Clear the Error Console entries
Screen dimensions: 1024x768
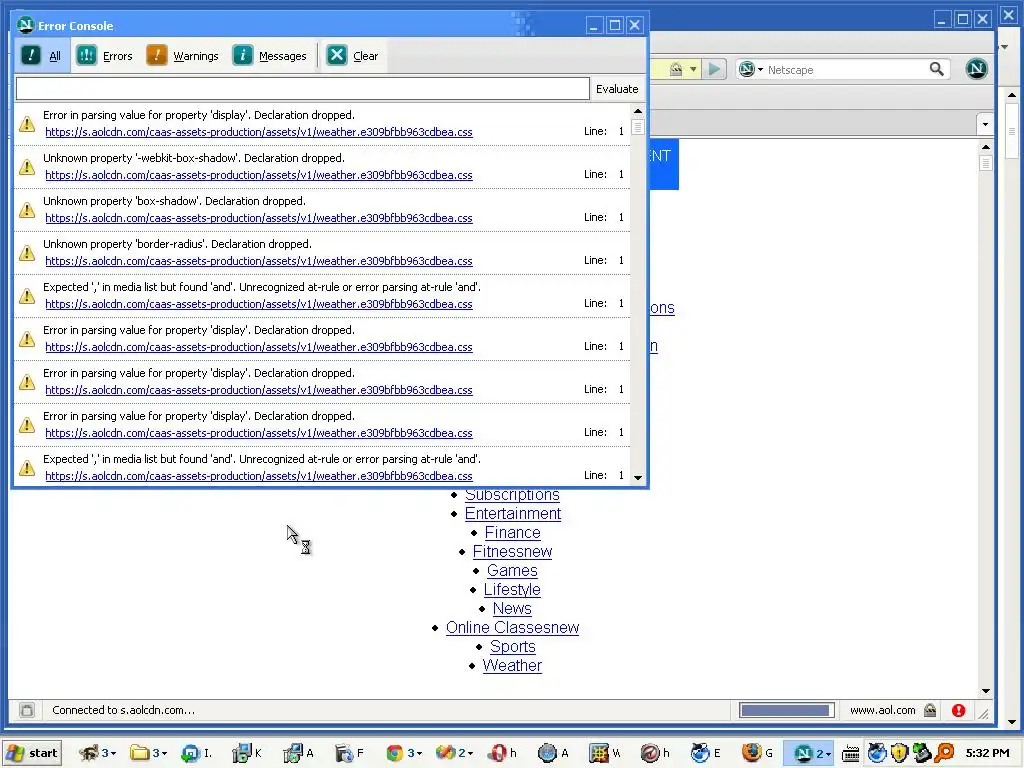click(x=353, y=56)
